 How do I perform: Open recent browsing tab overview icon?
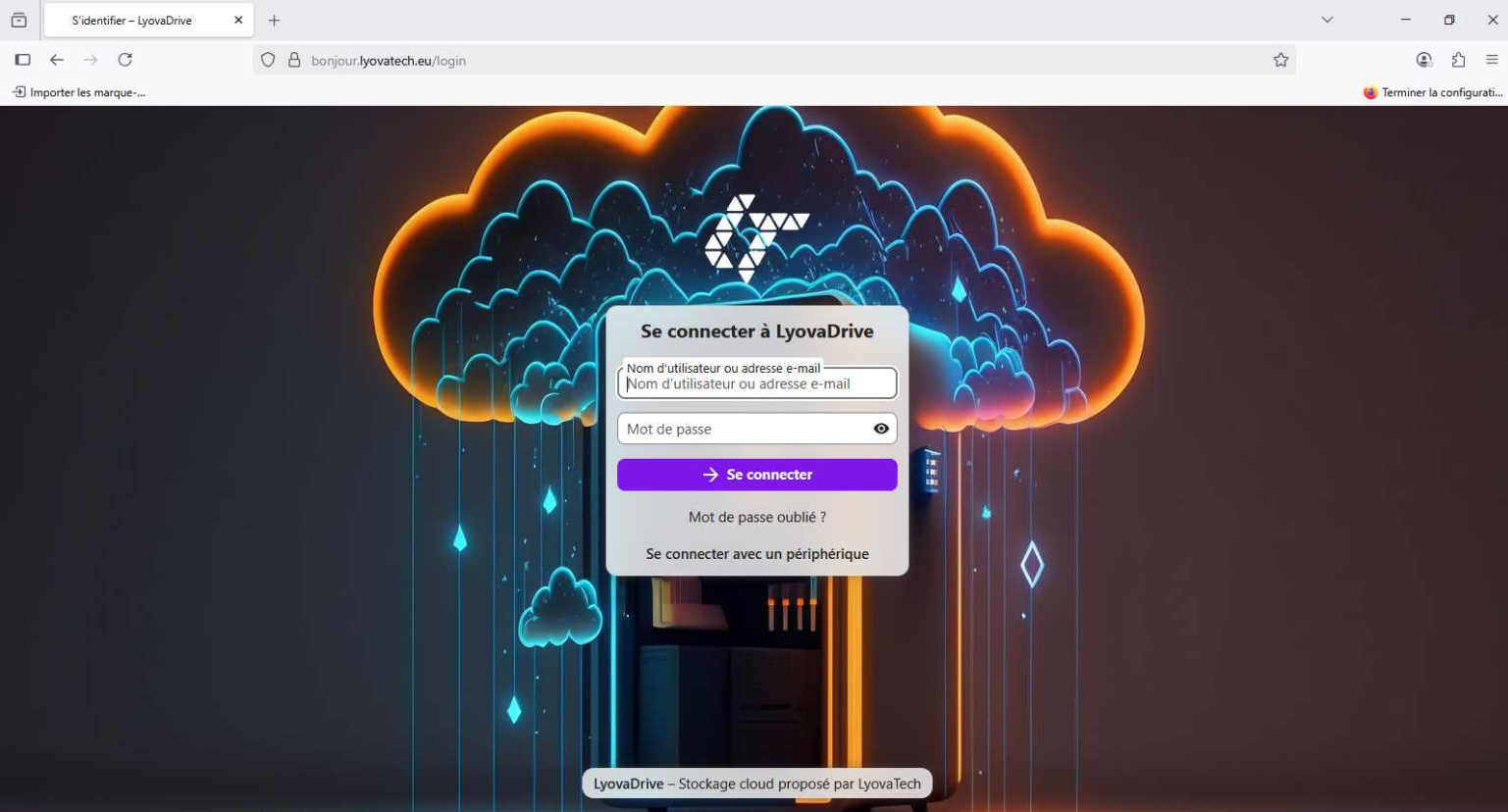(19, 20)
